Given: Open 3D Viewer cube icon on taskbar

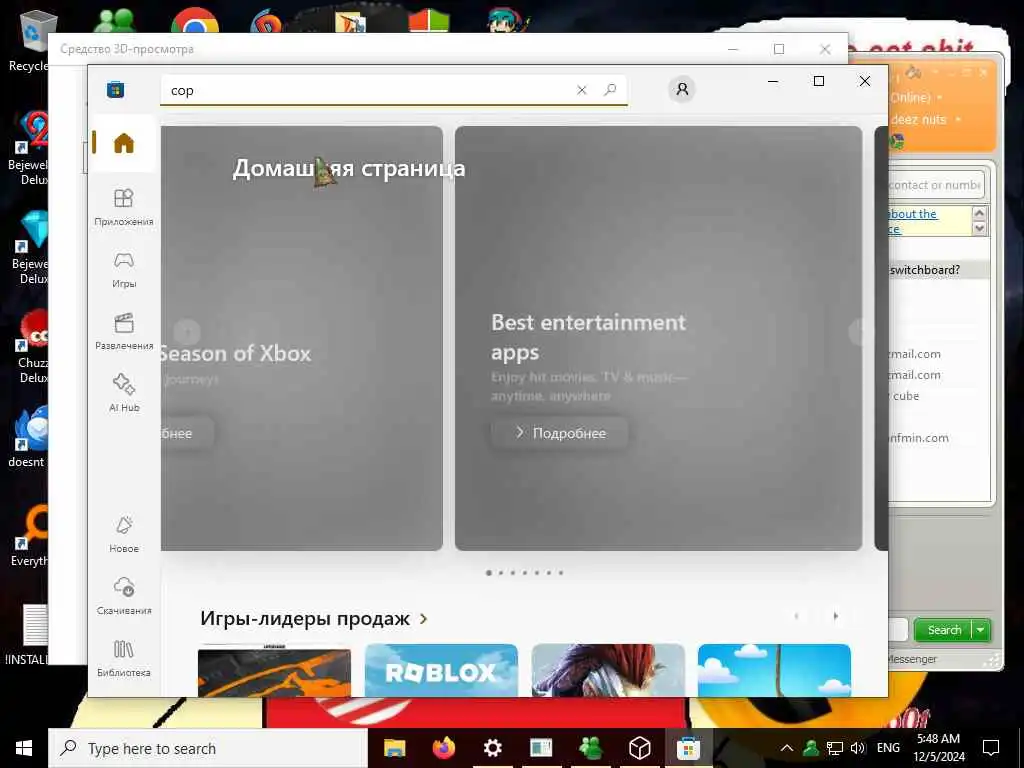Looking at the screenshot, I should 639,748.
